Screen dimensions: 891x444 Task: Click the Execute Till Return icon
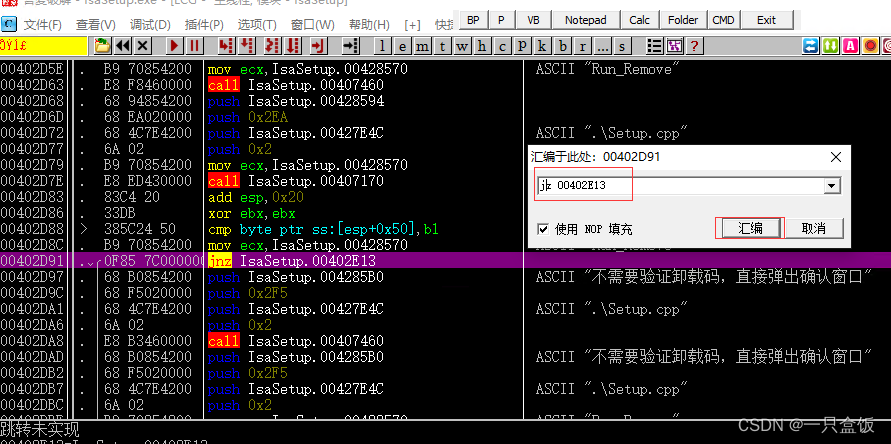pyautogui.click(x=319, y=45)
